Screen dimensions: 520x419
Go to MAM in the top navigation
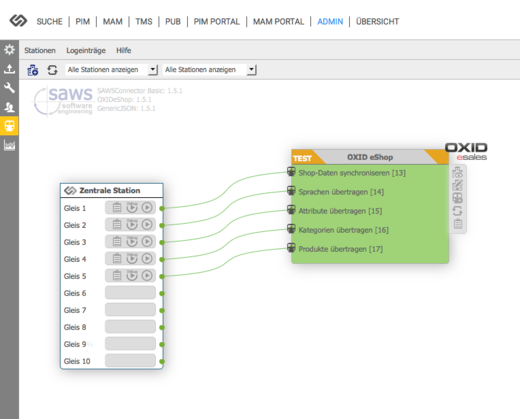[x=113, y=22]
